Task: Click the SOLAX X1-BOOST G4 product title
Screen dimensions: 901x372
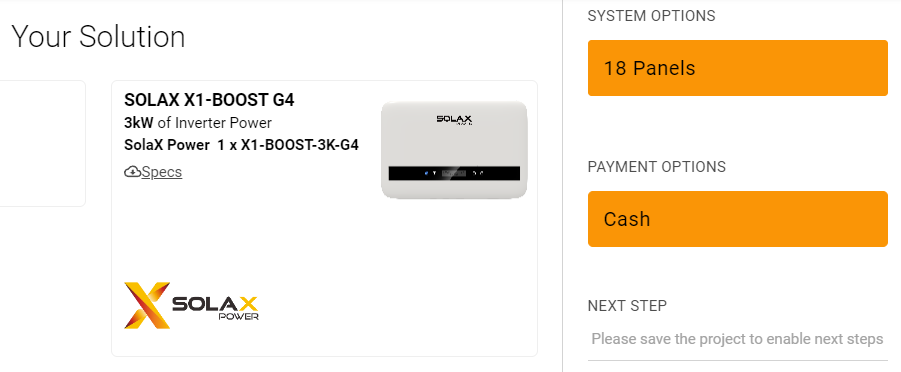Action: (x=209, y=100)
